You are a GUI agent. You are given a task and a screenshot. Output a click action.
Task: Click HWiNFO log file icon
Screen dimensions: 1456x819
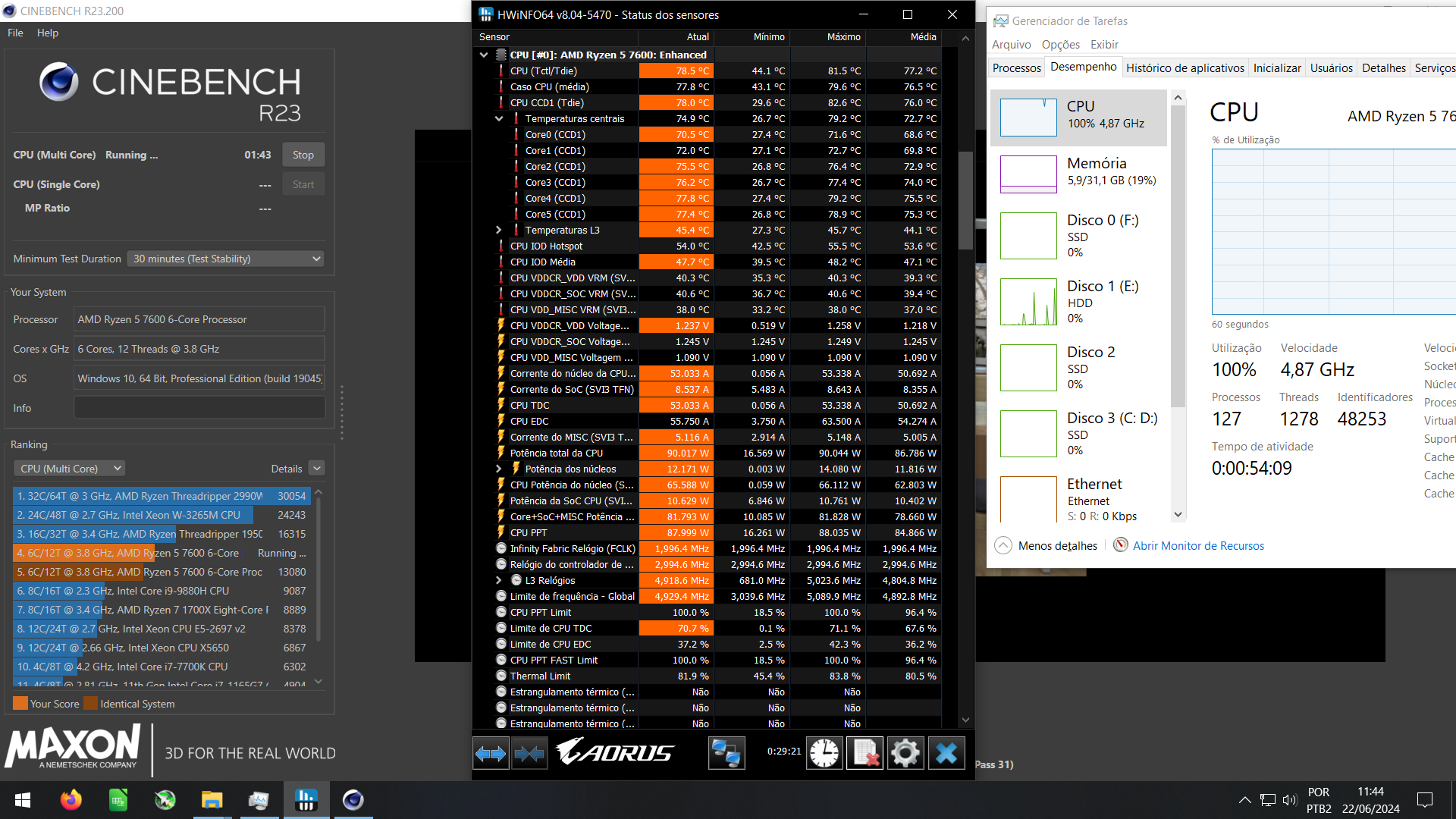(864, 753)
